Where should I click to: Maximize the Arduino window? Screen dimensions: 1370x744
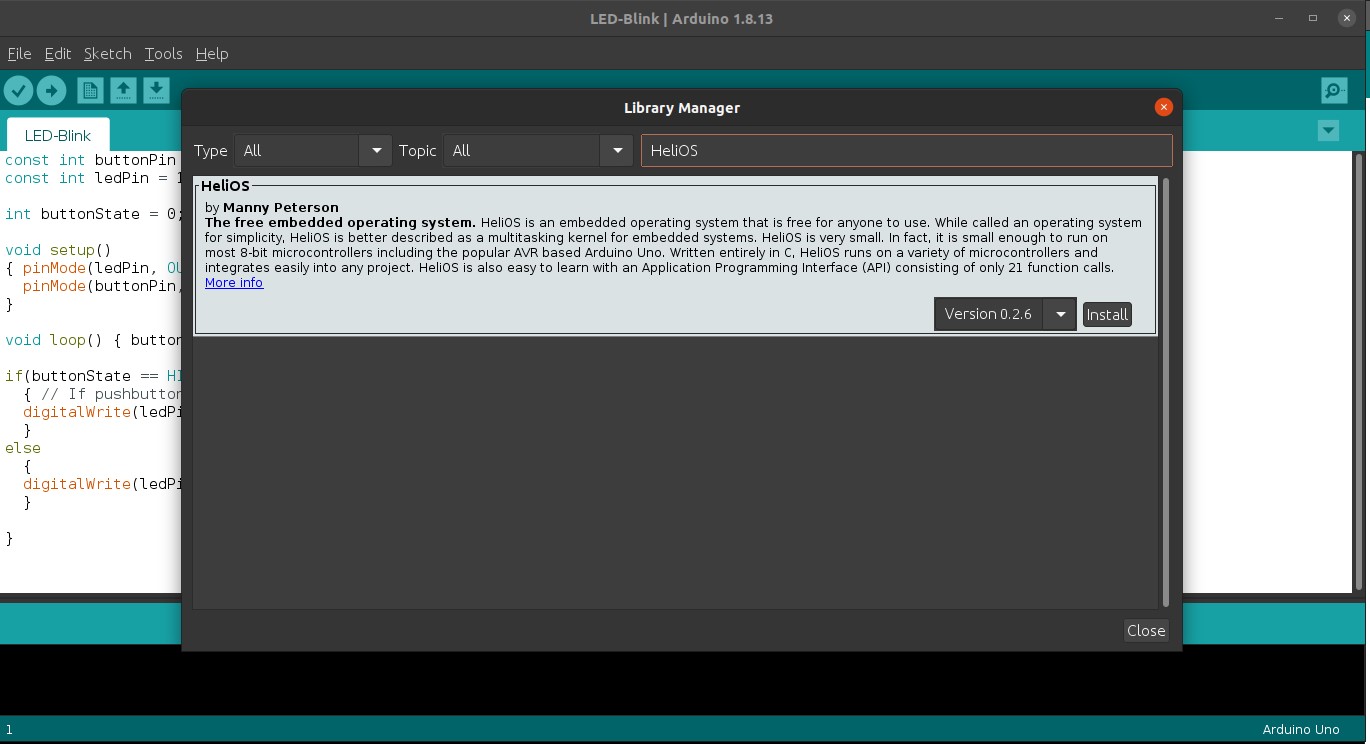pos(1313,18)
